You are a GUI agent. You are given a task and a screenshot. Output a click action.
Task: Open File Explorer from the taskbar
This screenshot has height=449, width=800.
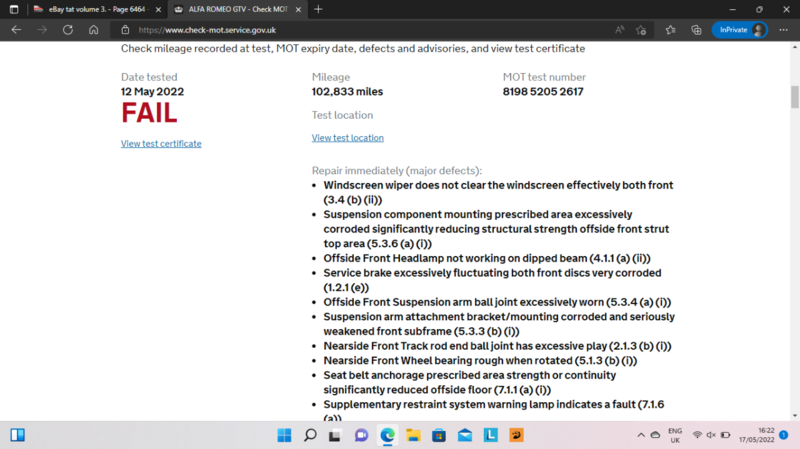tap(413, 435)
